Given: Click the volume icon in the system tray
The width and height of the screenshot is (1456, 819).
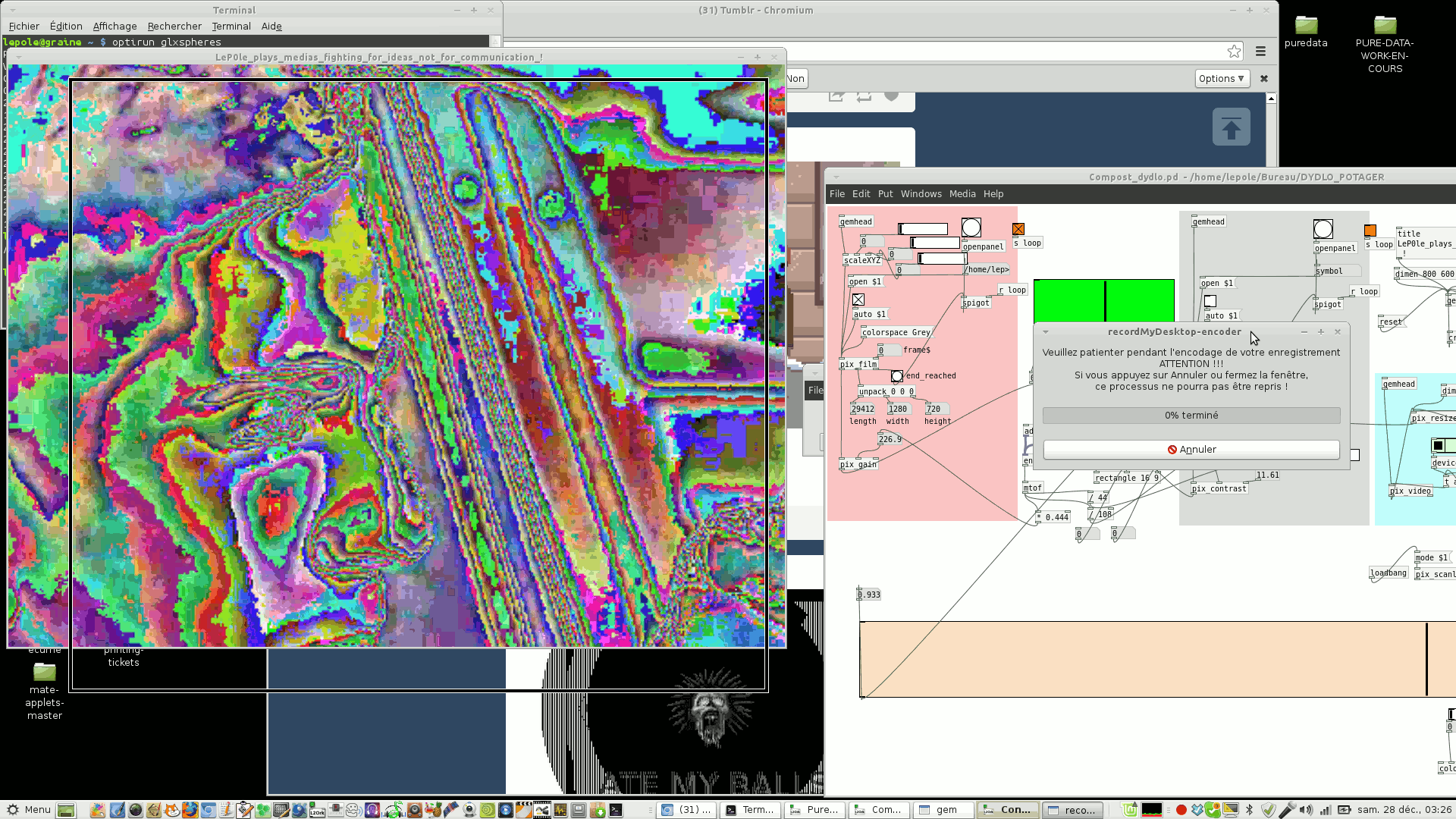Looking at the screenshot, I should coord(1306,810).
